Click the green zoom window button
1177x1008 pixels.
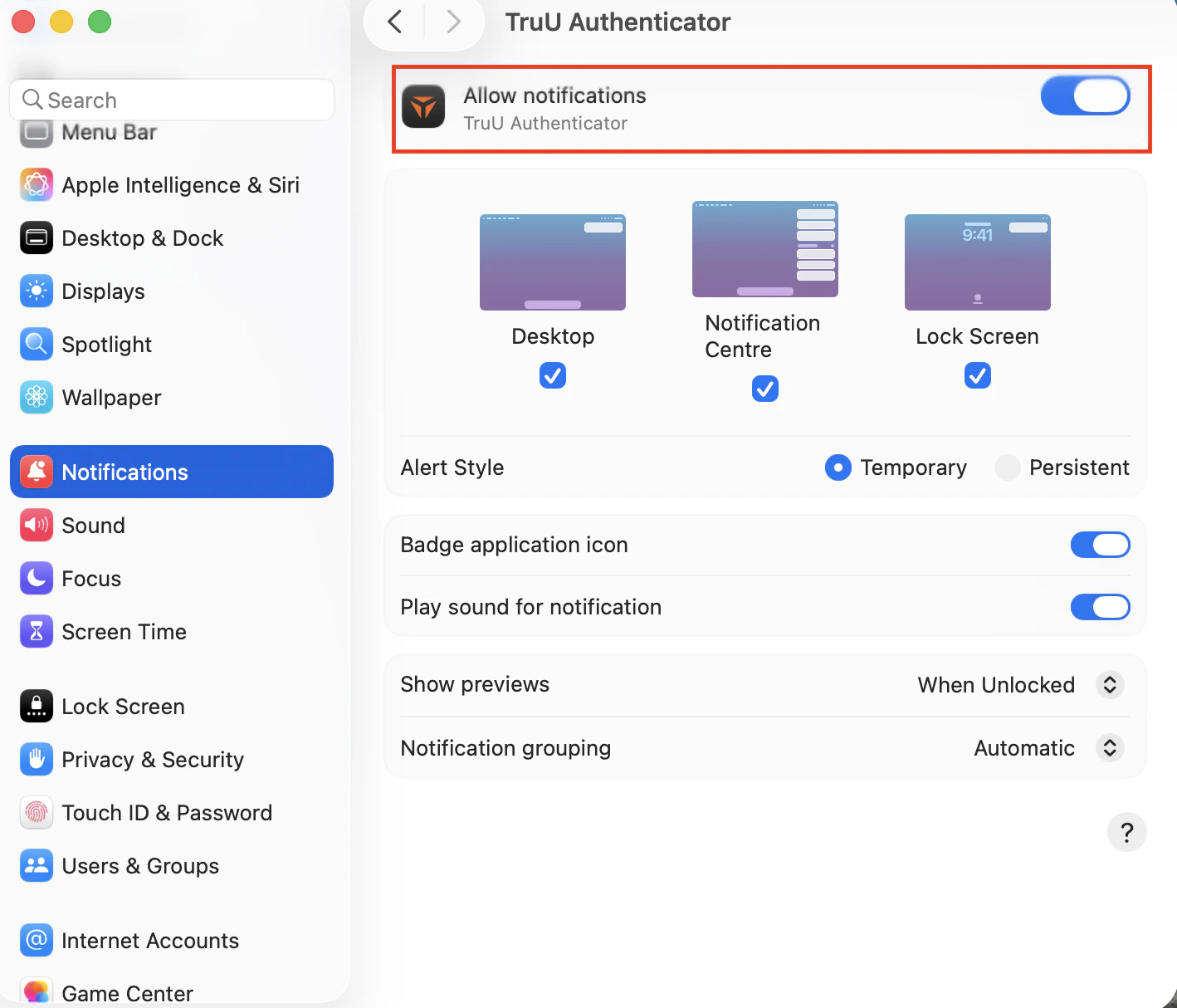[100, 22]
